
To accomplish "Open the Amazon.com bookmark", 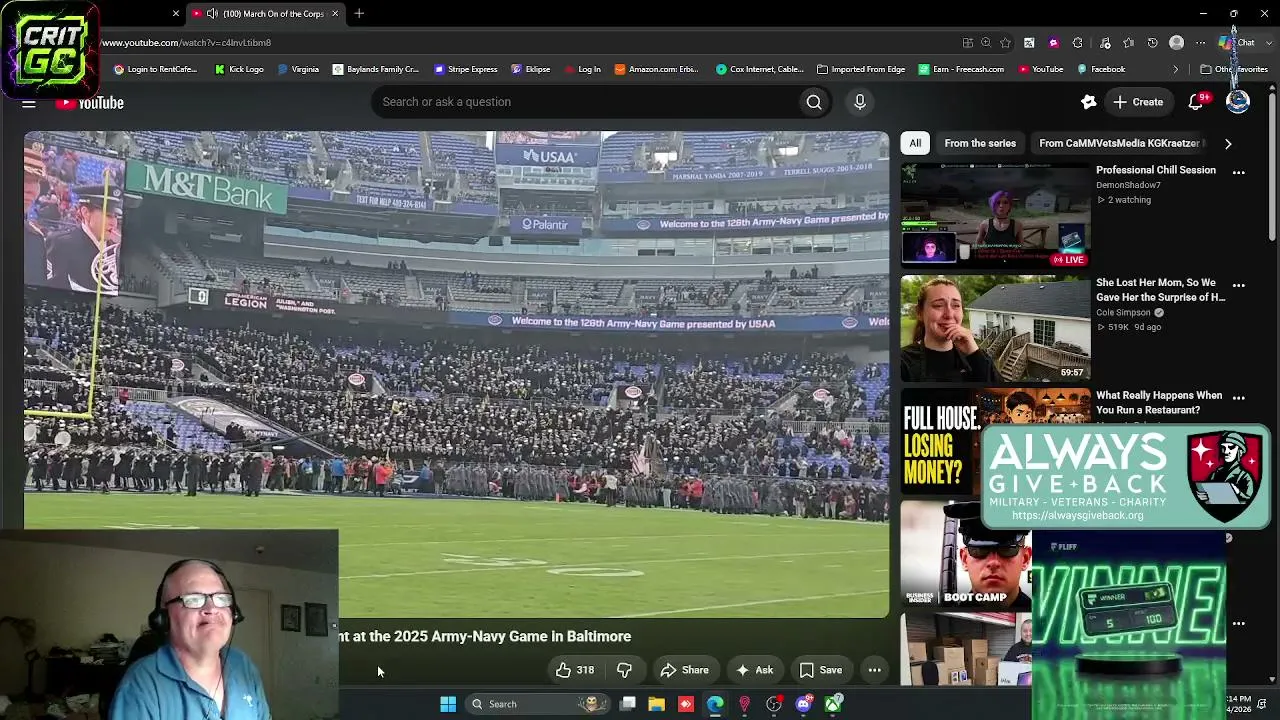I will click(656, 70).
